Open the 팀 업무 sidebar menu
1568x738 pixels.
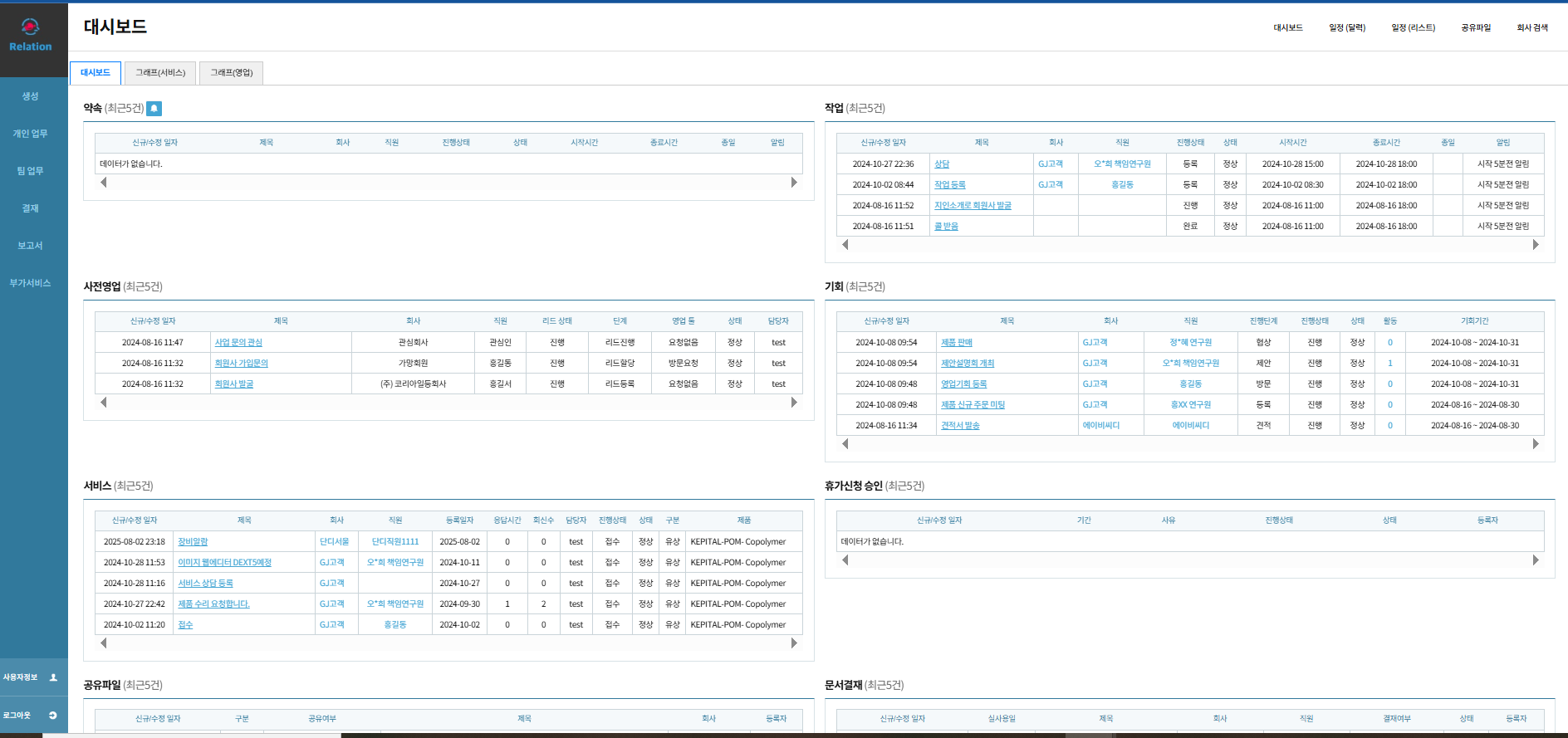coord(31,171)
